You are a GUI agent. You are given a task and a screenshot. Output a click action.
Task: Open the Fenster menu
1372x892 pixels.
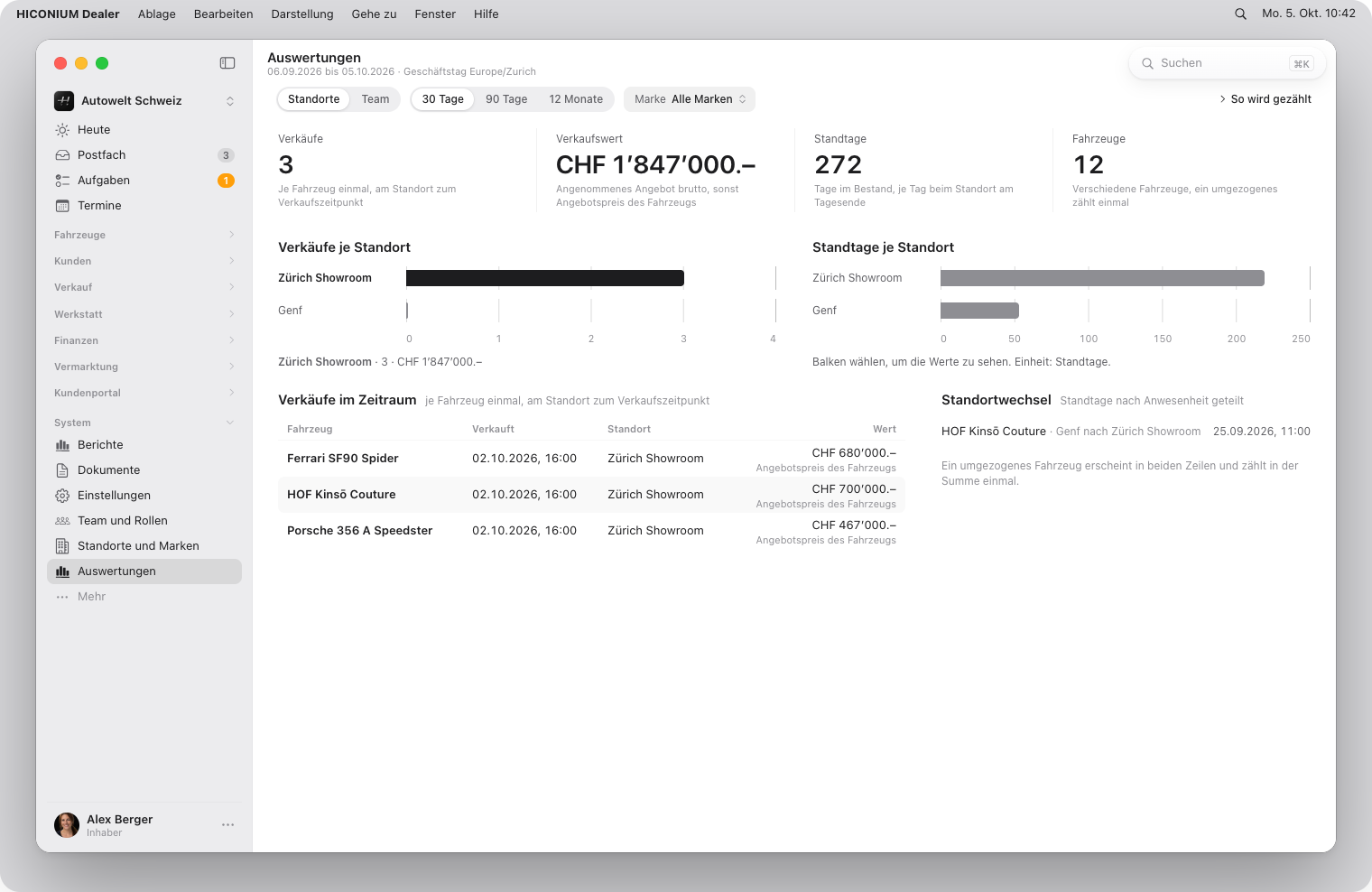(x=435, y=14)
